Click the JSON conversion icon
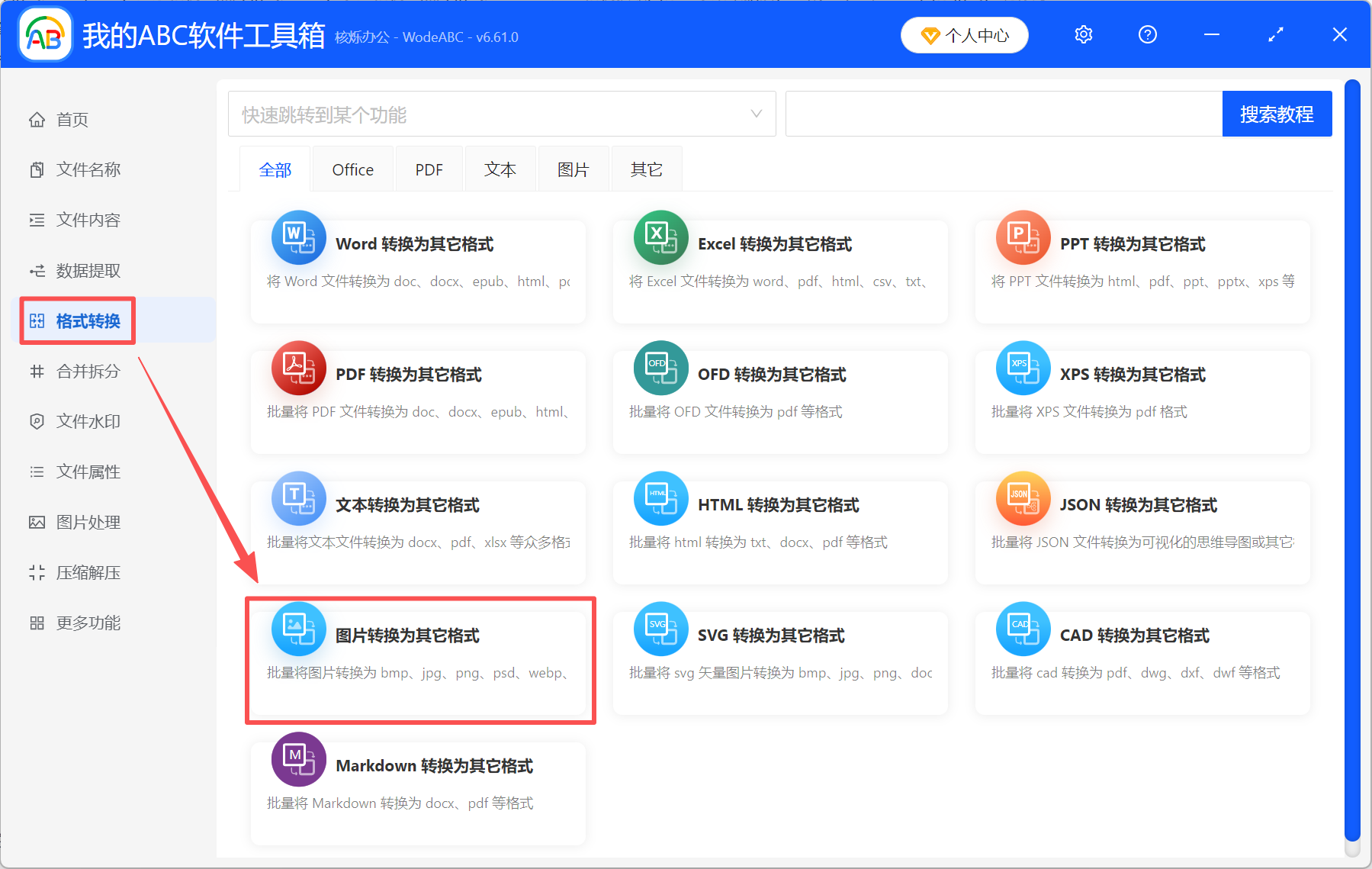The height and width of the screenshot is (869, 1372). [x=1023, y=499]
